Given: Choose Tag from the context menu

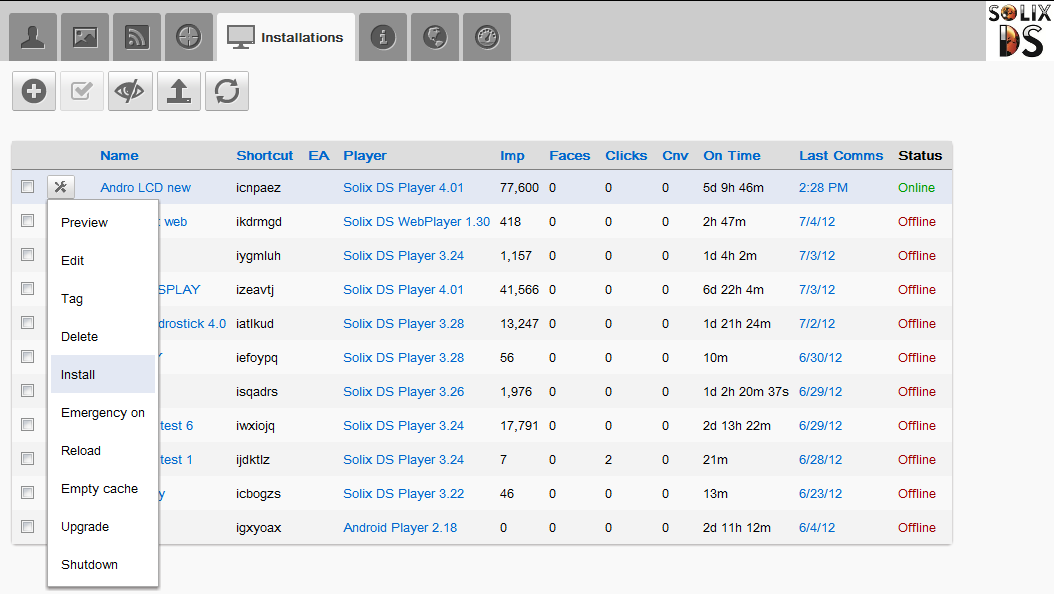Looking at the screenshot, I should point(103,298).
